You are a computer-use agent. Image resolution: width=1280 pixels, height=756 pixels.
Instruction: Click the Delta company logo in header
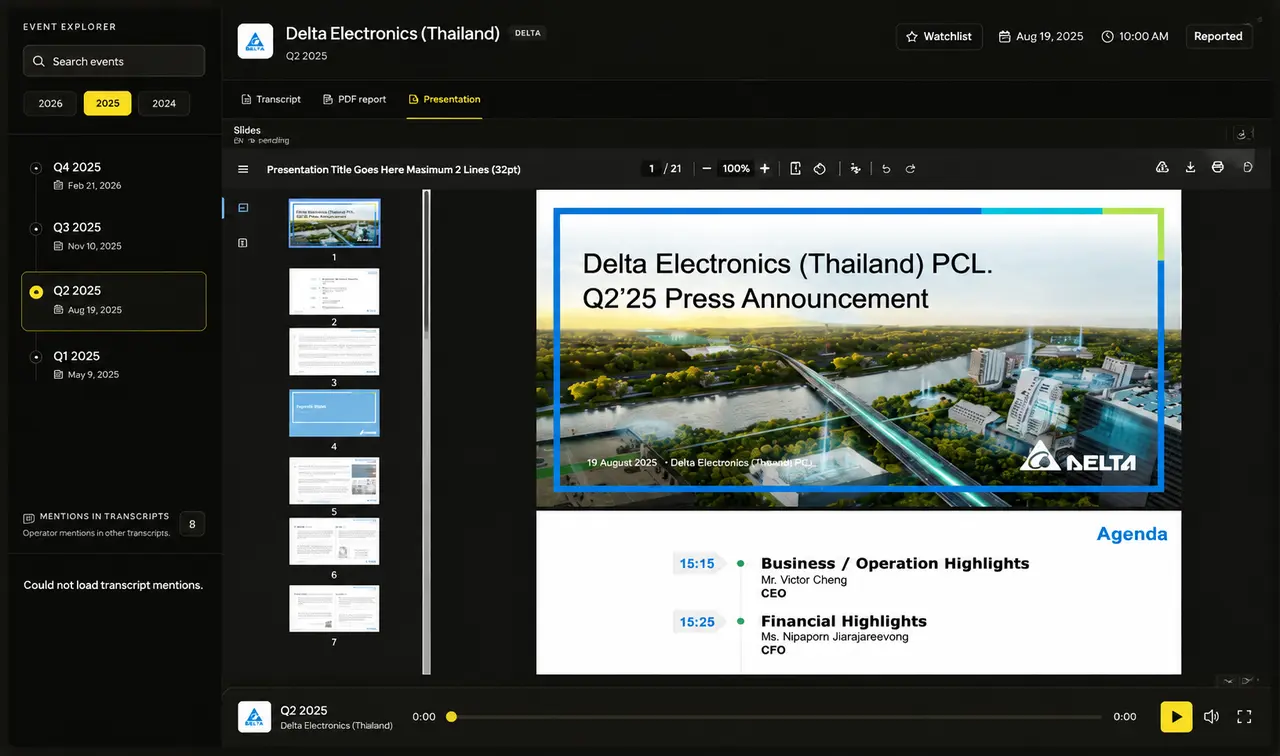pos(255,42)
